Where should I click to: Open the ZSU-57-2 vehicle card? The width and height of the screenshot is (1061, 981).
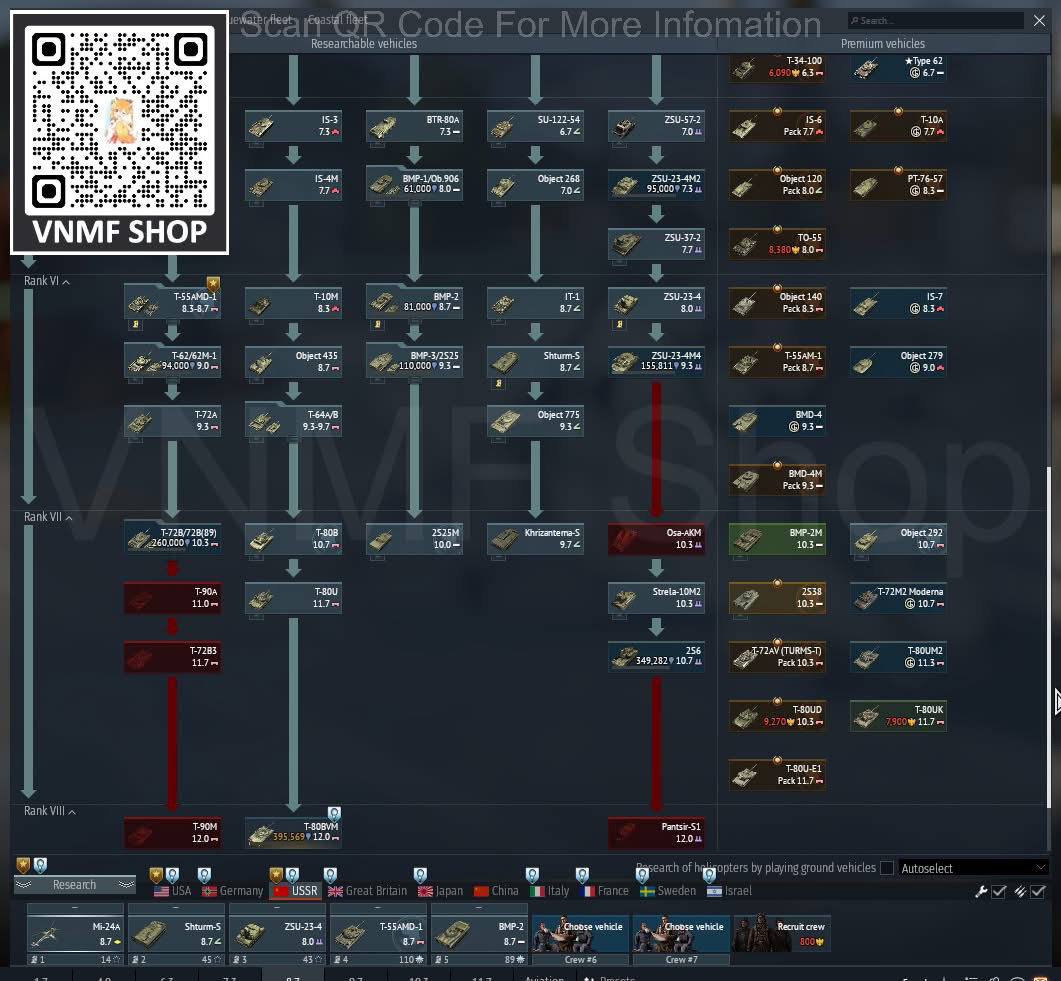(x=656, y=126)
